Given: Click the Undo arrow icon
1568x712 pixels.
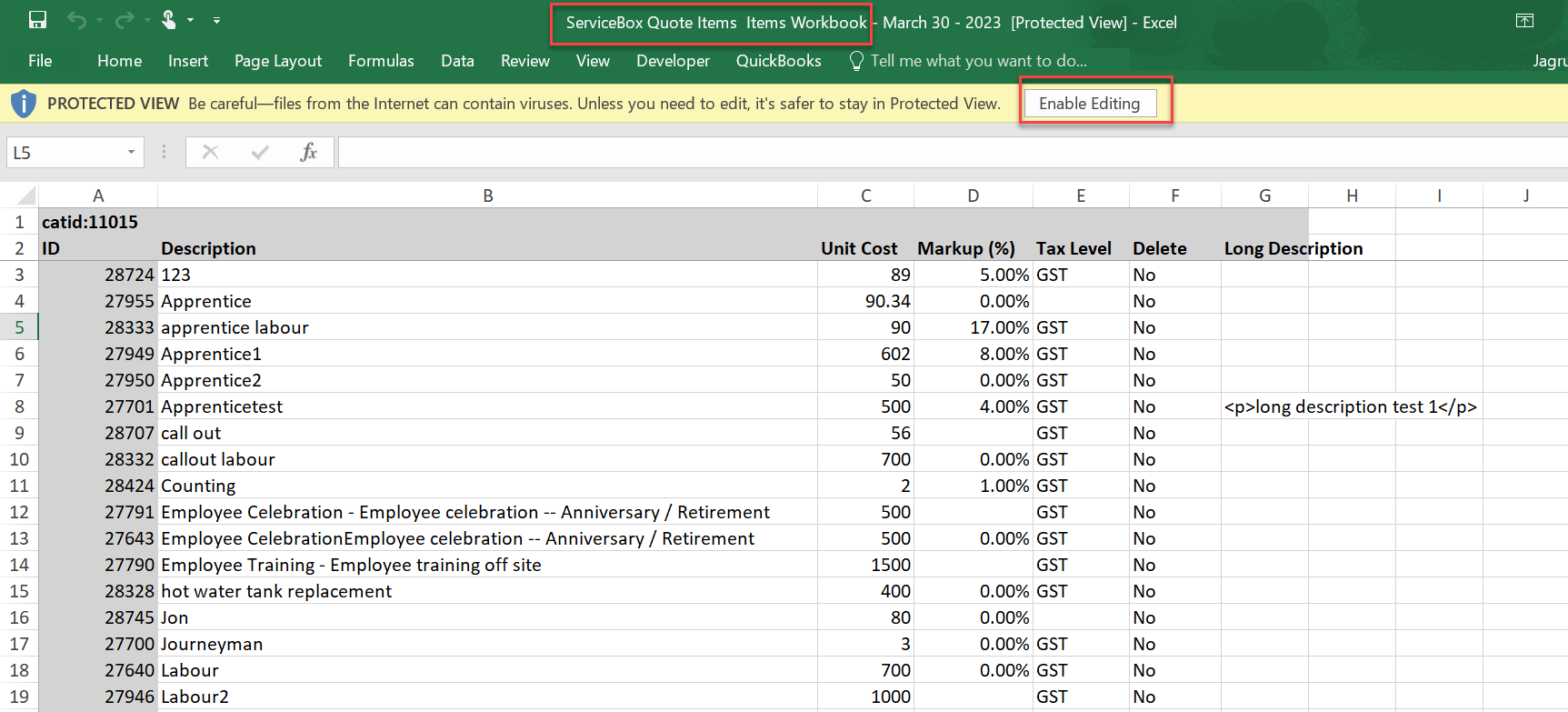Looking at the screenshot, I should pos(76,20).
